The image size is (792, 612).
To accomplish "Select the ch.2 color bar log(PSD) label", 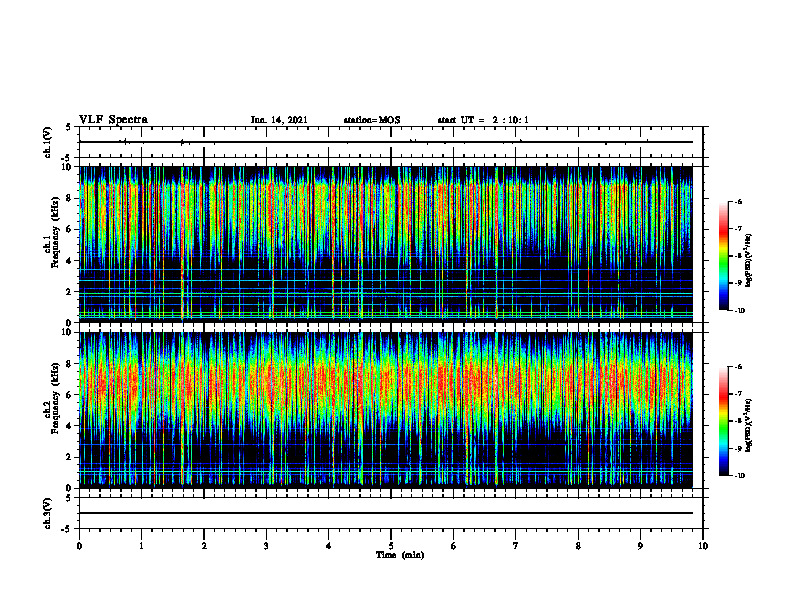I will click(749, 425).
